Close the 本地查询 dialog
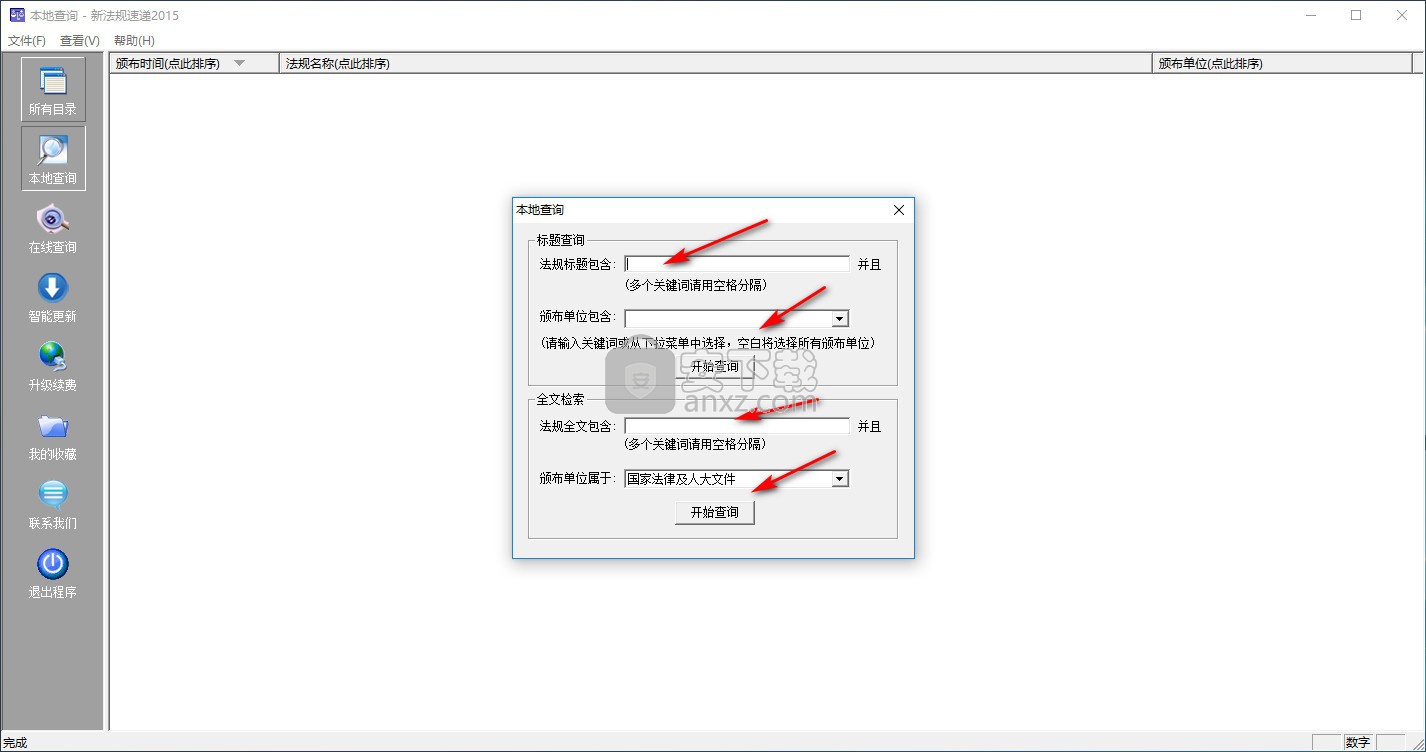 click(898, 210)
